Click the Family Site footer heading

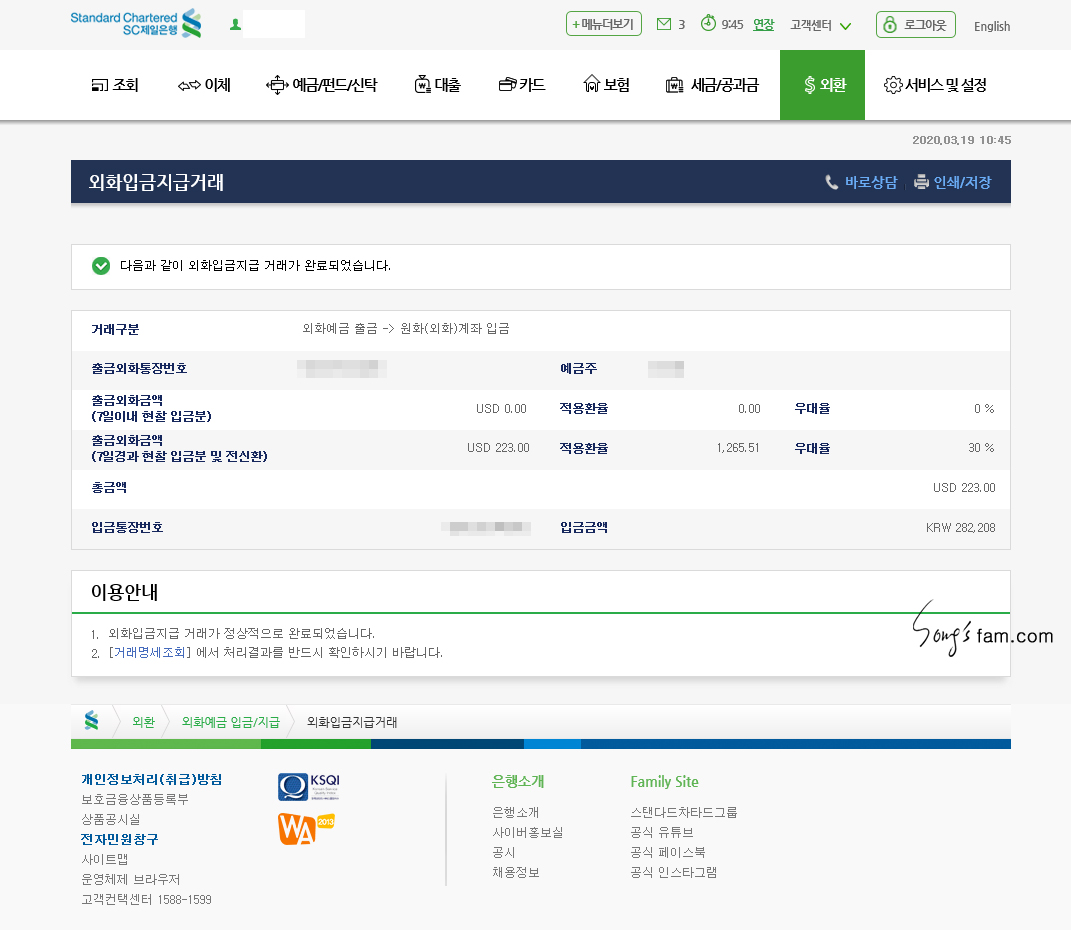665,782
